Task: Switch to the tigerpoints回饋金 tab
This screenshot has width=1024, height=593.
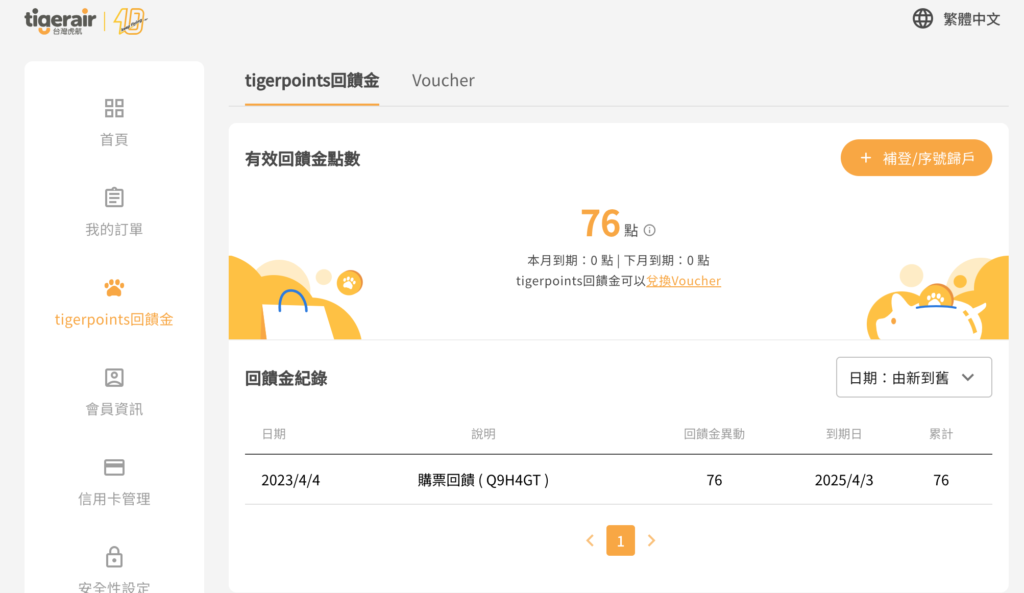Action: tap(312, 80)
